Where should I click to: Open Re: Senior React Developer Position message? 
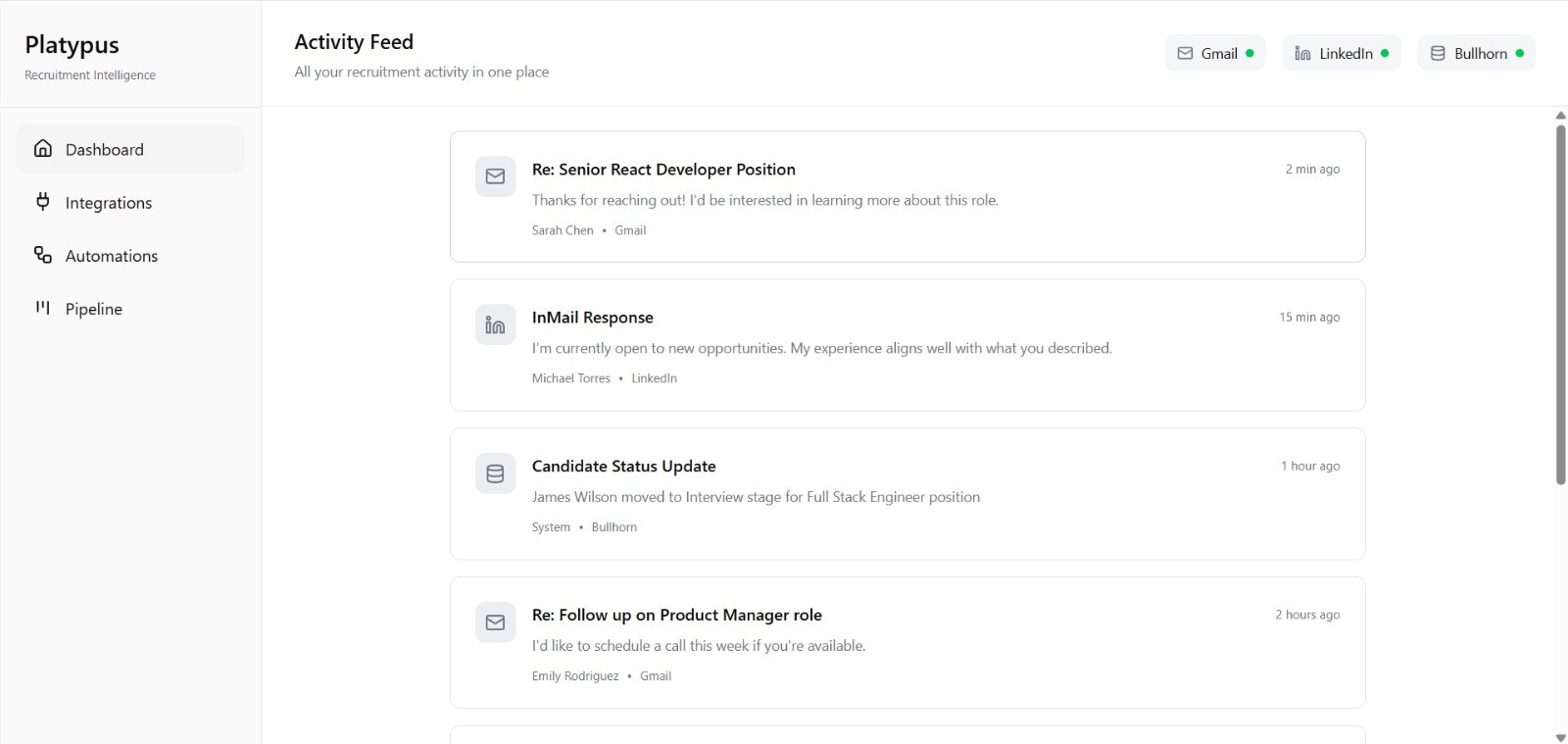(663, 170)
